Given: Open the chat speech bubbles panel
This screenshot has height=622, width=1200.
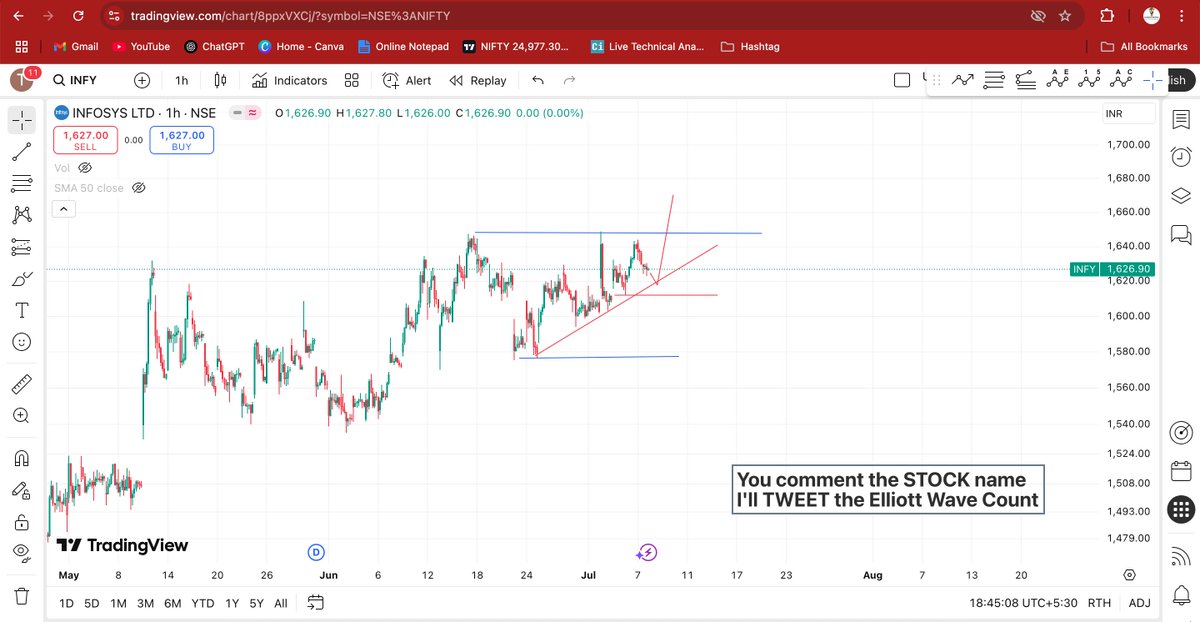Looking at the screenshot, I should click(x=1181, y=234).
